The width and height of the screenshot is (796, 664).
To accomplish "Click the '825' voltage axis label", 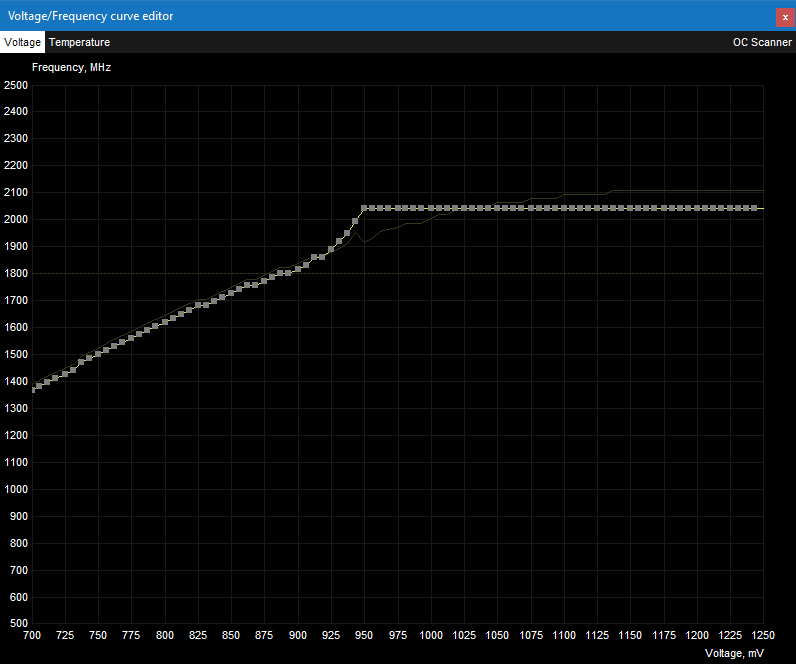I will (x=198, y=635).
